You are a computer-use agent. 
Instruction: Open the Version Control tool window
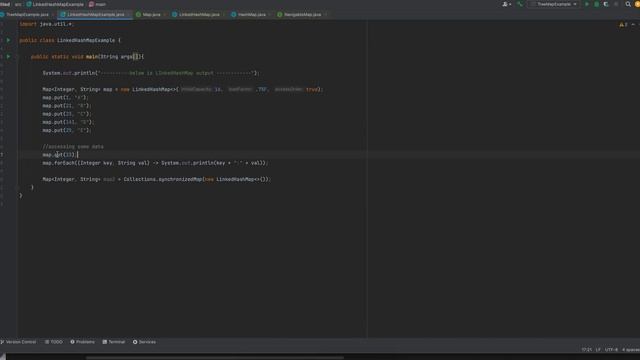(19, 342)
